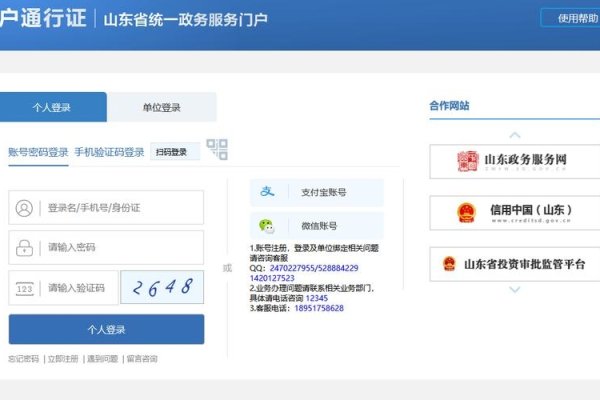Select 手机验证码登录 login method
The image size is (600, 400).
(109, 152)
